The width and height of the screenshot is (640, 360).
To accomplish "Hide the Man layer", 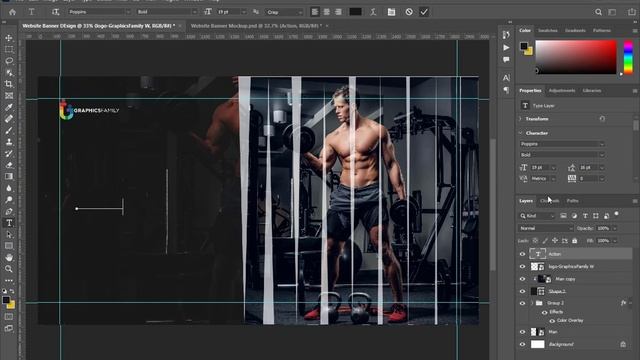I will [x=522, y=332].
